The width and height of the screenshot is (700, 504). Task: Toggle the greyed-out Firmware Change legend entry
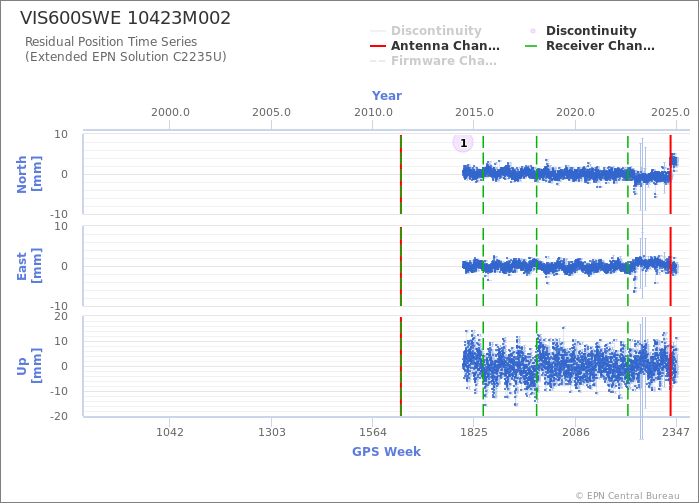pyautogui.click(x=433, y=61)
